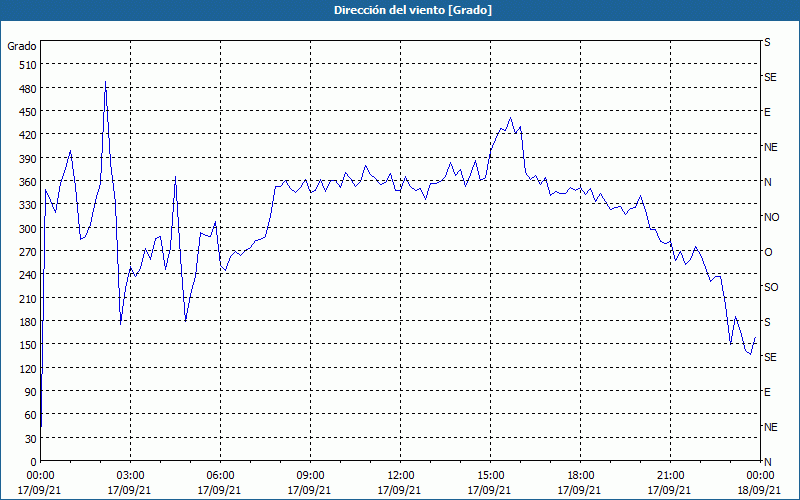
Task: Click the 17/09/21 date under 06:00
Action: click(x=219, y=490)
